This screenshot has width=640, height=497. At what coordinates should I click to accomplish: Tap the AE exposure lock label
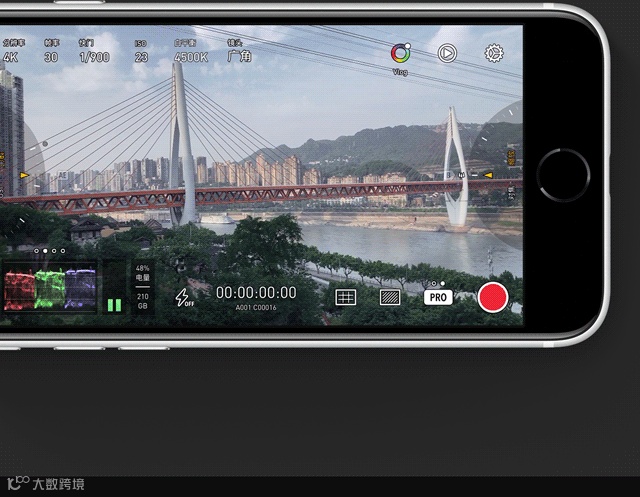pyautogui.click(x=62, y=175)
